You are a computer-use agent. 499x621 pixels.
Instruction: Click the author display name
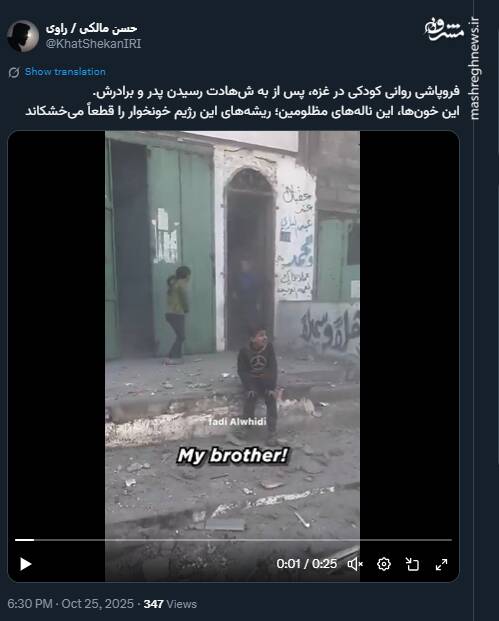[x=91, y=29]
